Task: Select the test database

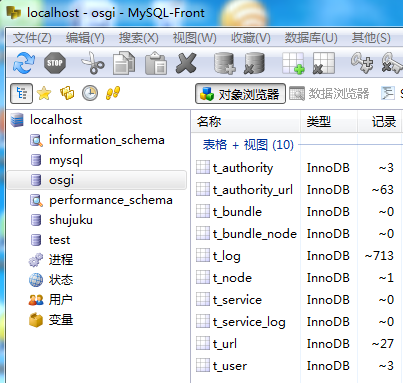Action: (x=59, y=240)
